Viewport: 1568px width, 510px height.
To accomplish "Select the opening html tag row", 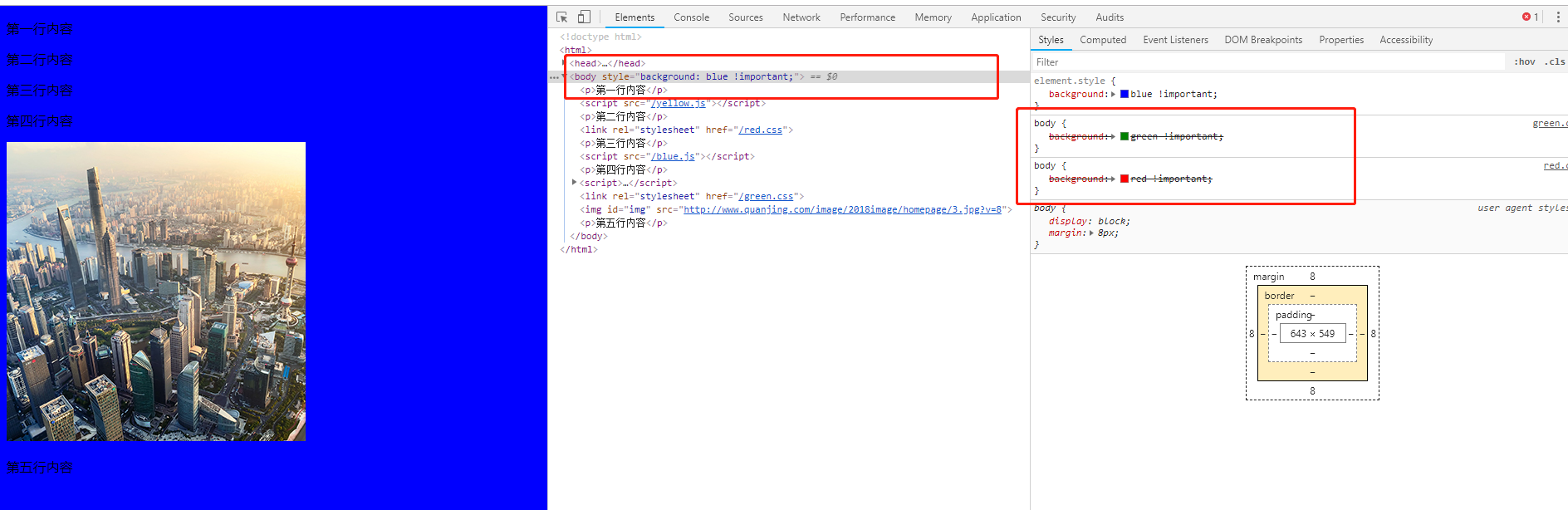I will pyautogui.click(x=576, y=51).
